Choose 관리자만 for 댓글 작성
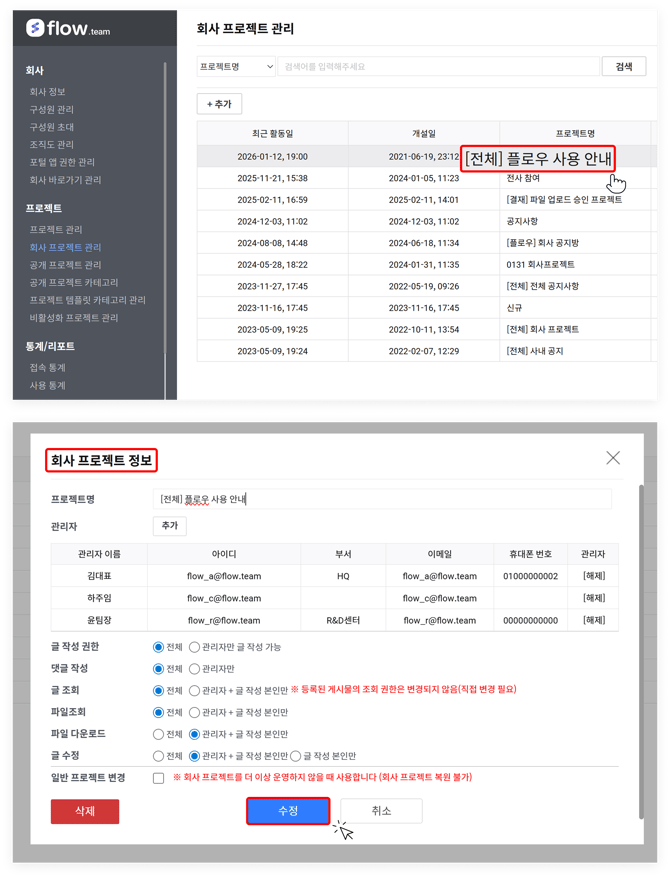 [x=195, y=669]
